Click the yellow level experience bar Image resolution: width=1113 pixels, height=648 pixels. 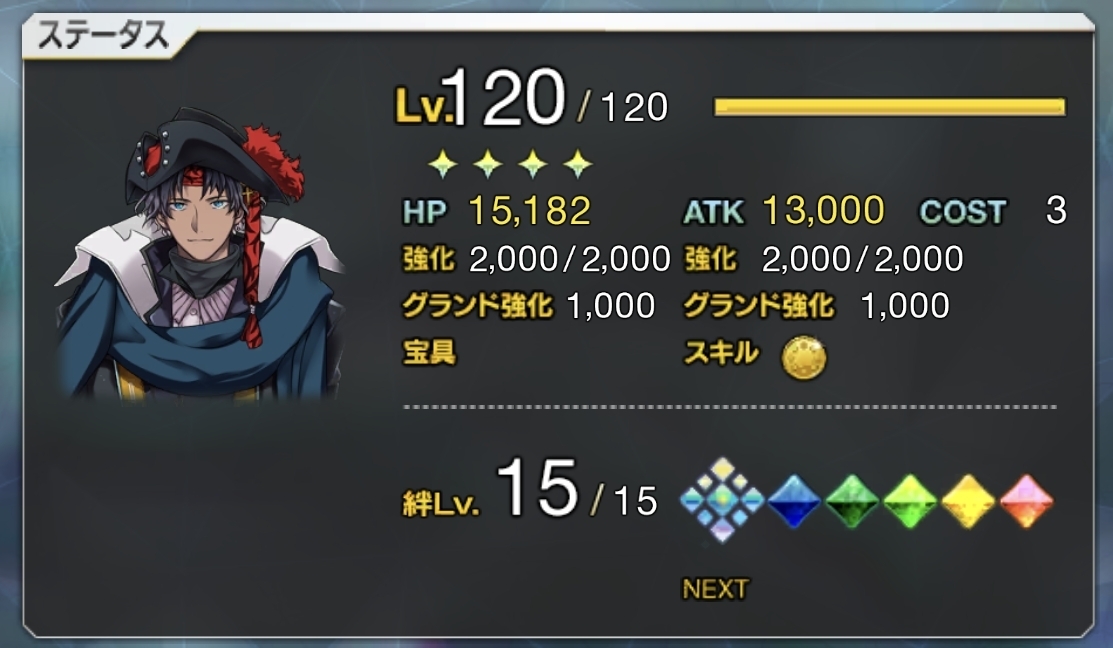[x=889, y=107]
